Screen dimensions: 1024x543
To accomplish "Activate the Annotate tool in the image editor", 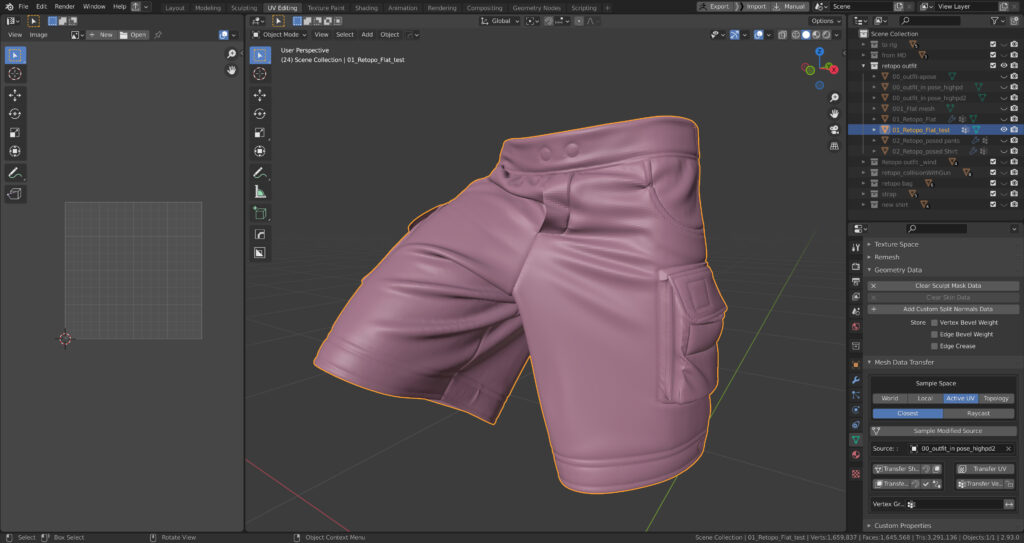I will pos(16,173).
